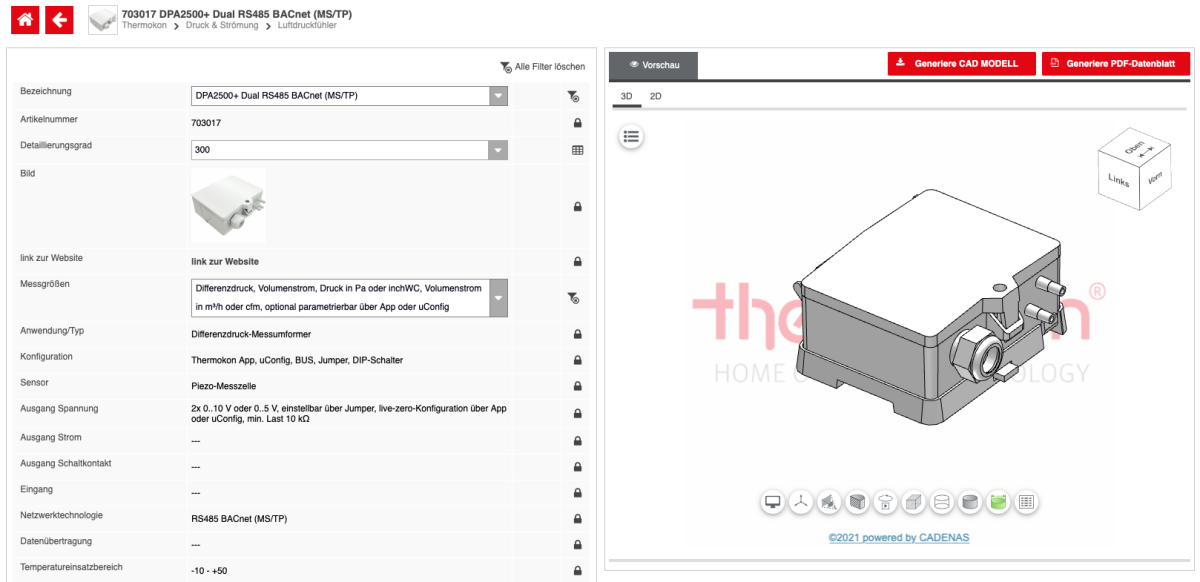Viewport: 1200px width, 582px height.
Task: Select the shaded with edges display icon
Action: (x=857, y=502)
